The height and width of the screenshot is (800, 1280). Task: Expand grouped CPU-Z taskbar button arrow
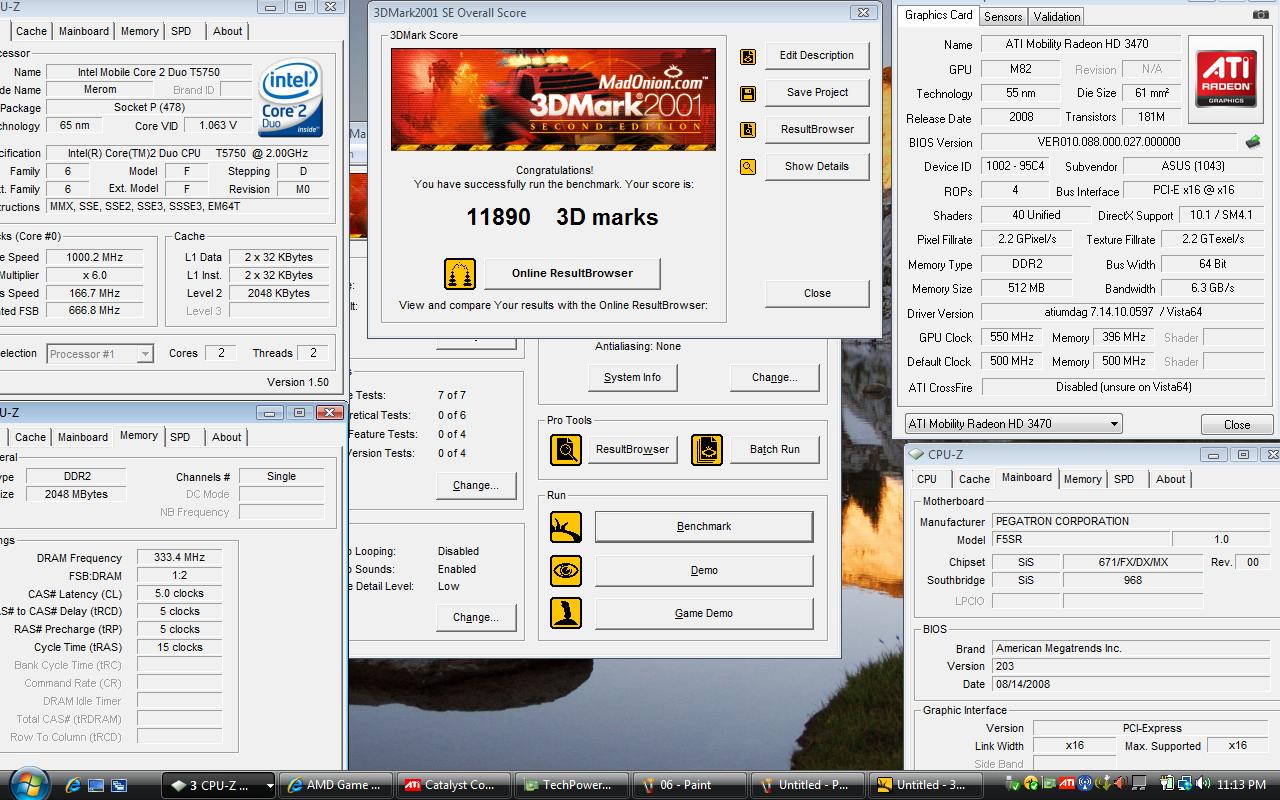coord(269,786)
